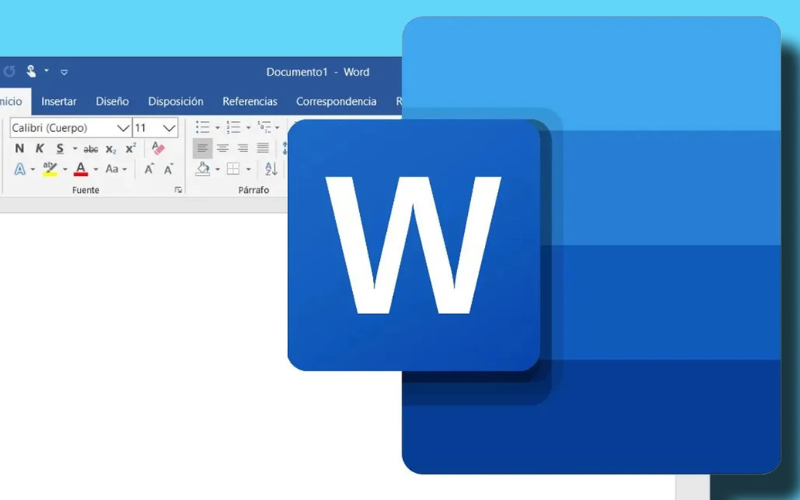
Task: Start a bulleted list
Action: point(203,127)
